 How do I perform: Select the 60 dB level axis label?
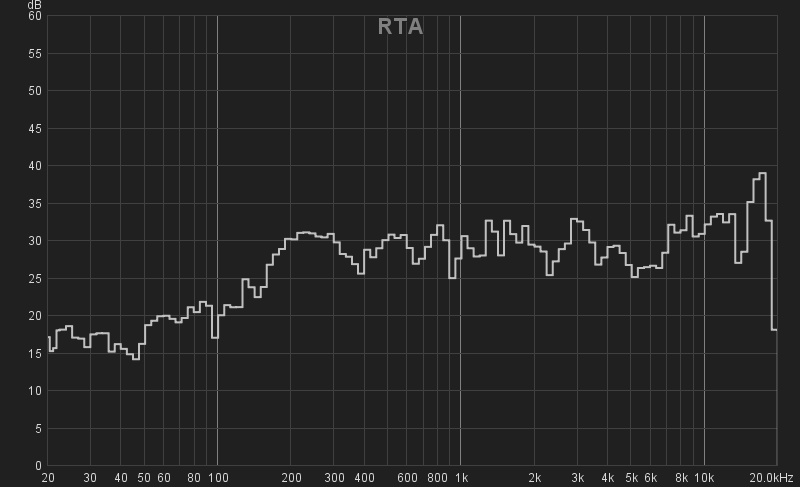coord(35,16)
